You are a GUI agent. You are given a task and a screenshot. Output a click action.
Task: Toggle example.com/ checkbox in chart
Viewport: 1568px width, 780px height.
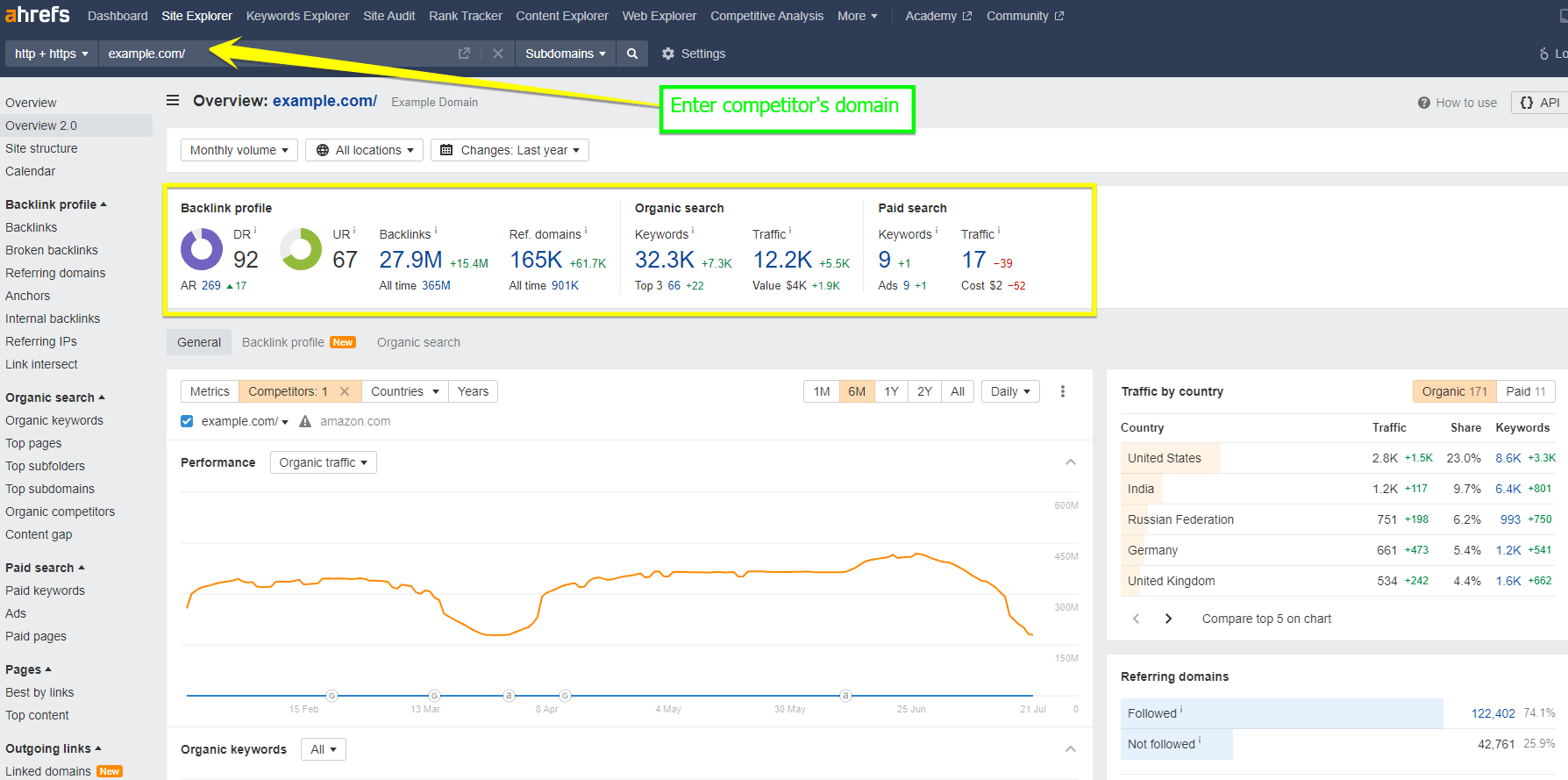(187, 421)
